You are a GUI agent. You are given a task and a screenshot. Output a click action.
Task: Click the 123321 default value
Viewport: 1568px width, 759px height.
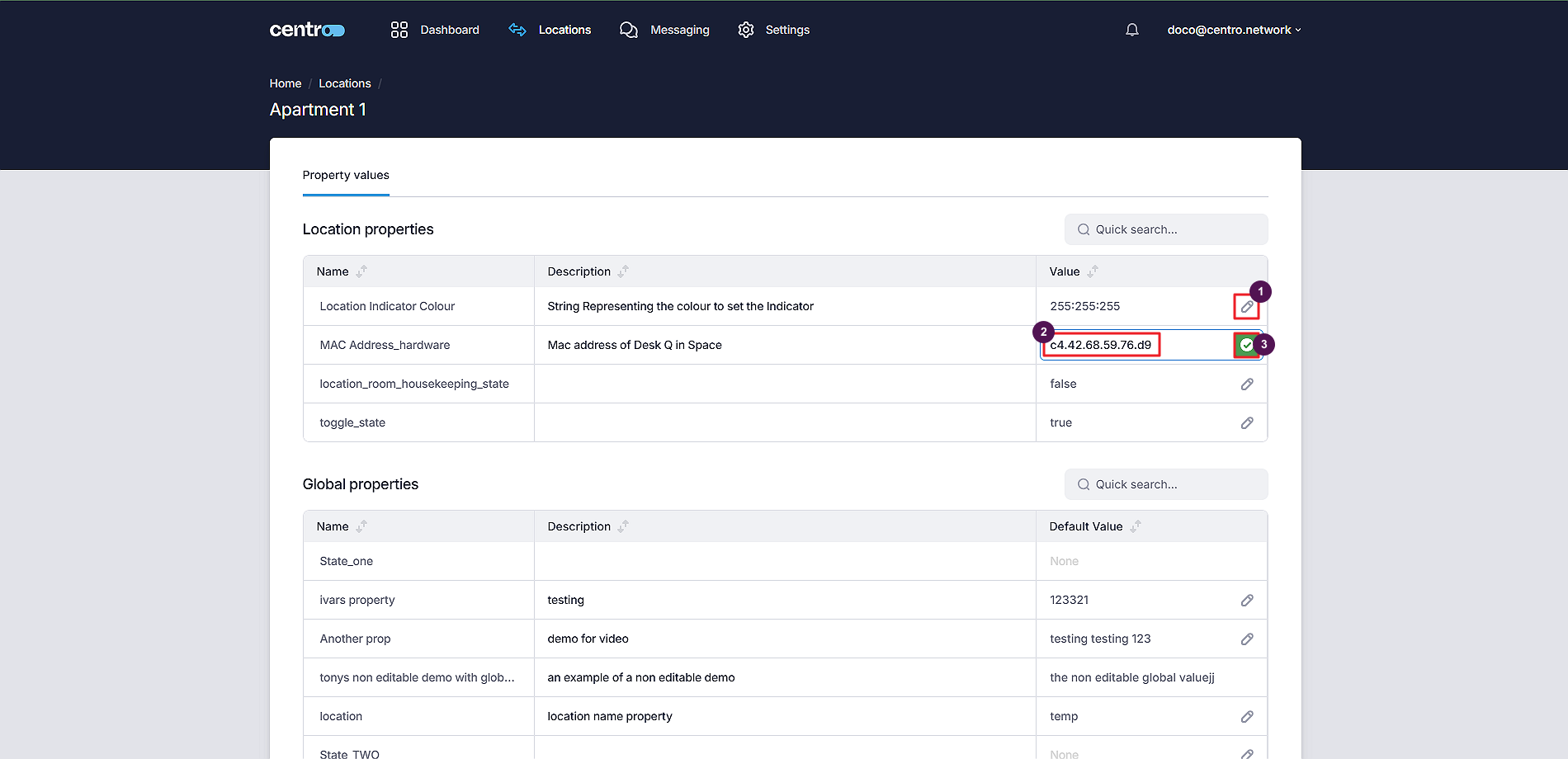(1069, 600)
